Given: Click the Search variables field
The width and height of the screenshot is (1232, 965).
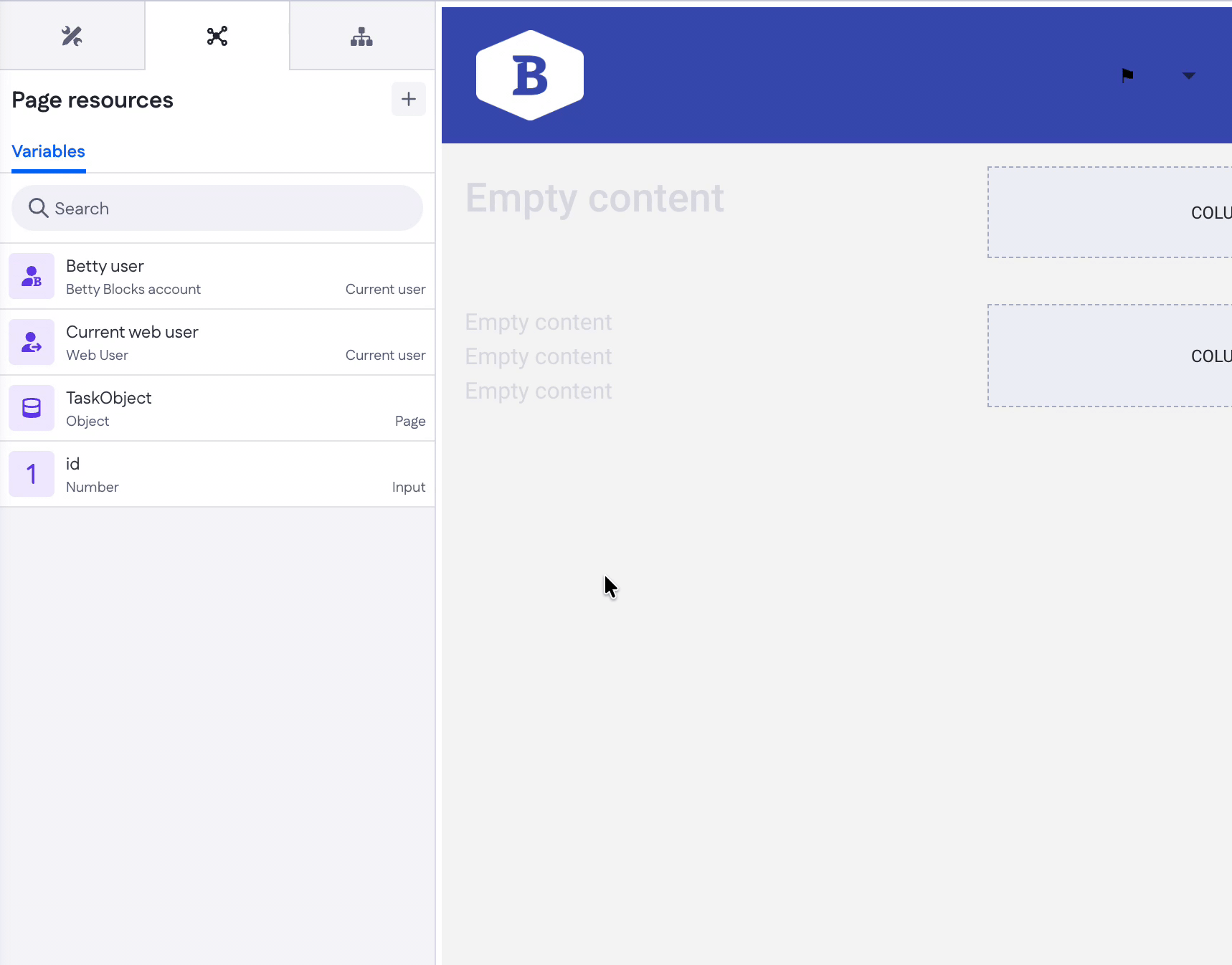Looking at the screenshot, I should click(x=229, y=209).
